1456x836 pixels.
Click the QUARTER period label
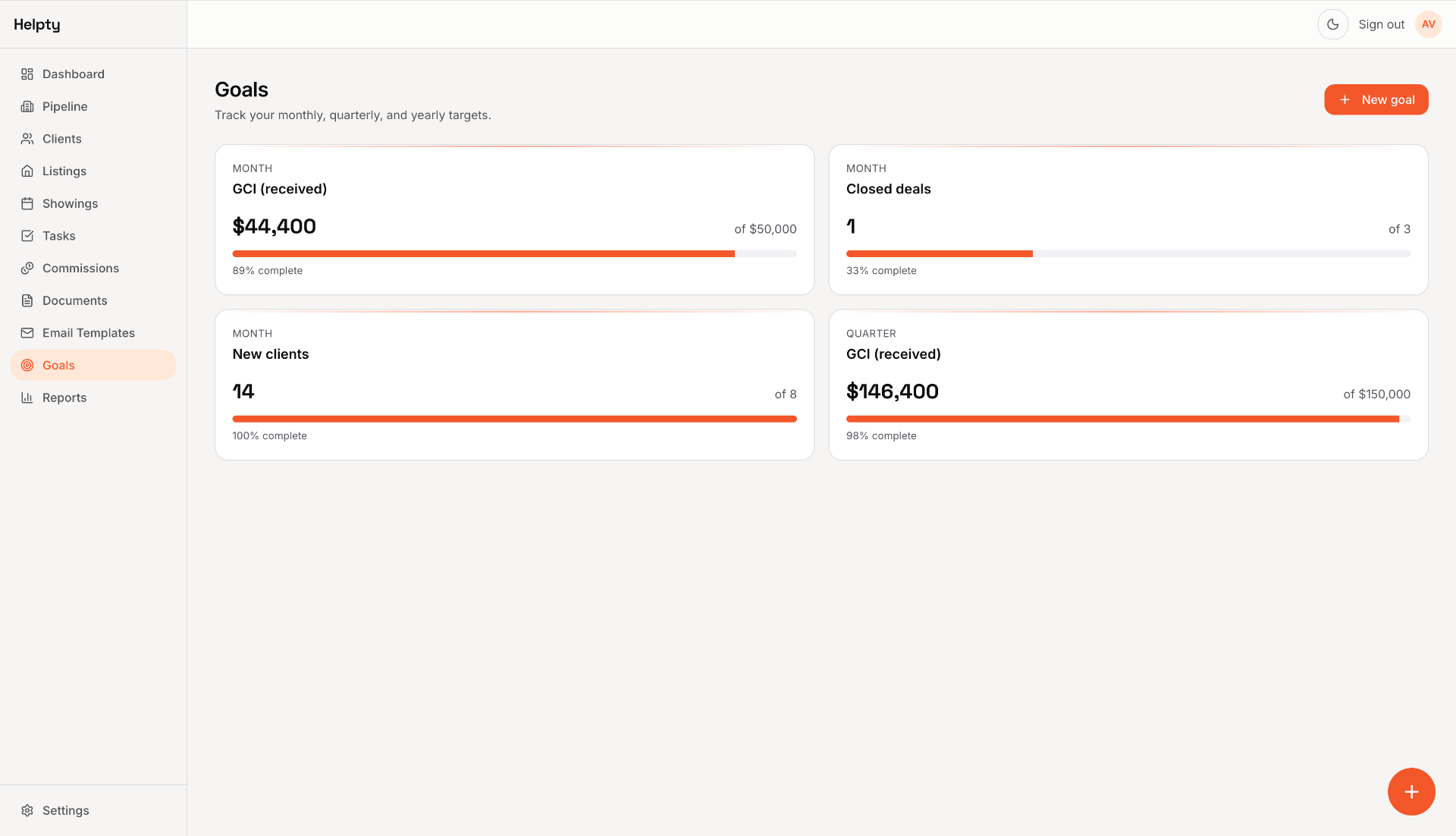tap(871, 334)
